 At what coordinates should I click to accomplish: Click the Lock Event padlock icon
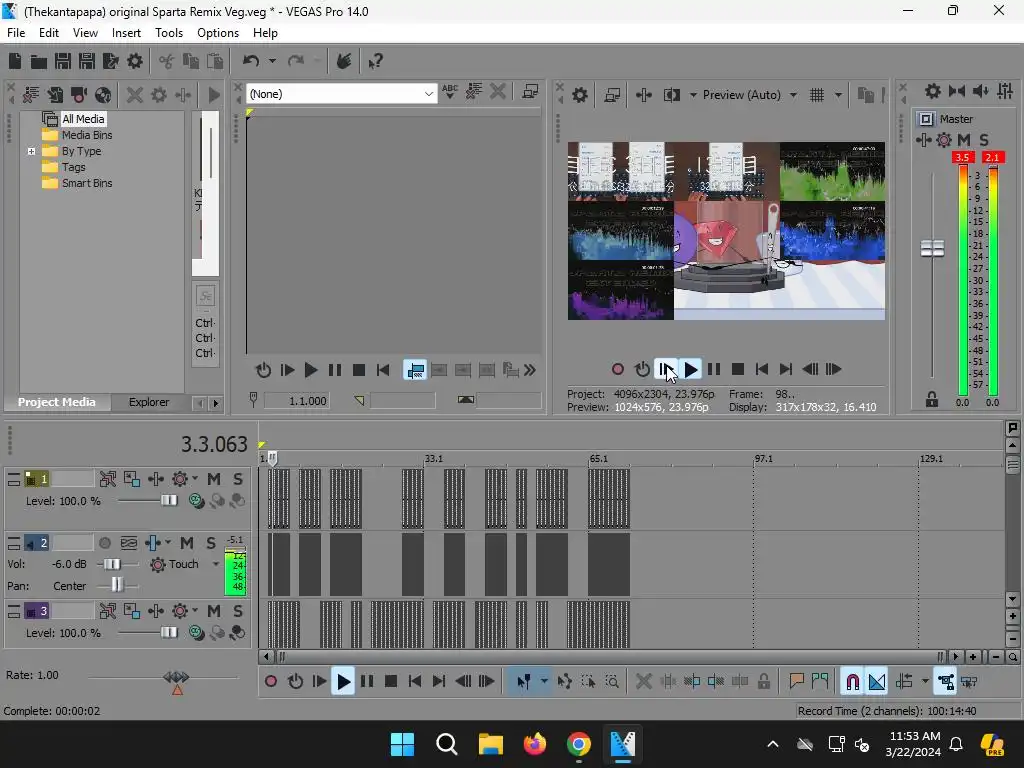tap(763, 682)
